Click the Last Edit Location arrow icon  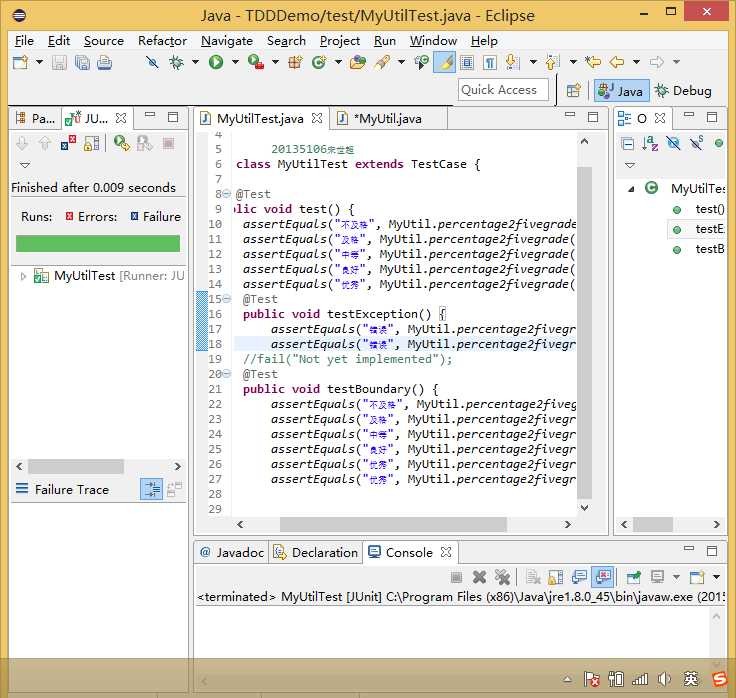pyautogui.click(x=593, y=61)
